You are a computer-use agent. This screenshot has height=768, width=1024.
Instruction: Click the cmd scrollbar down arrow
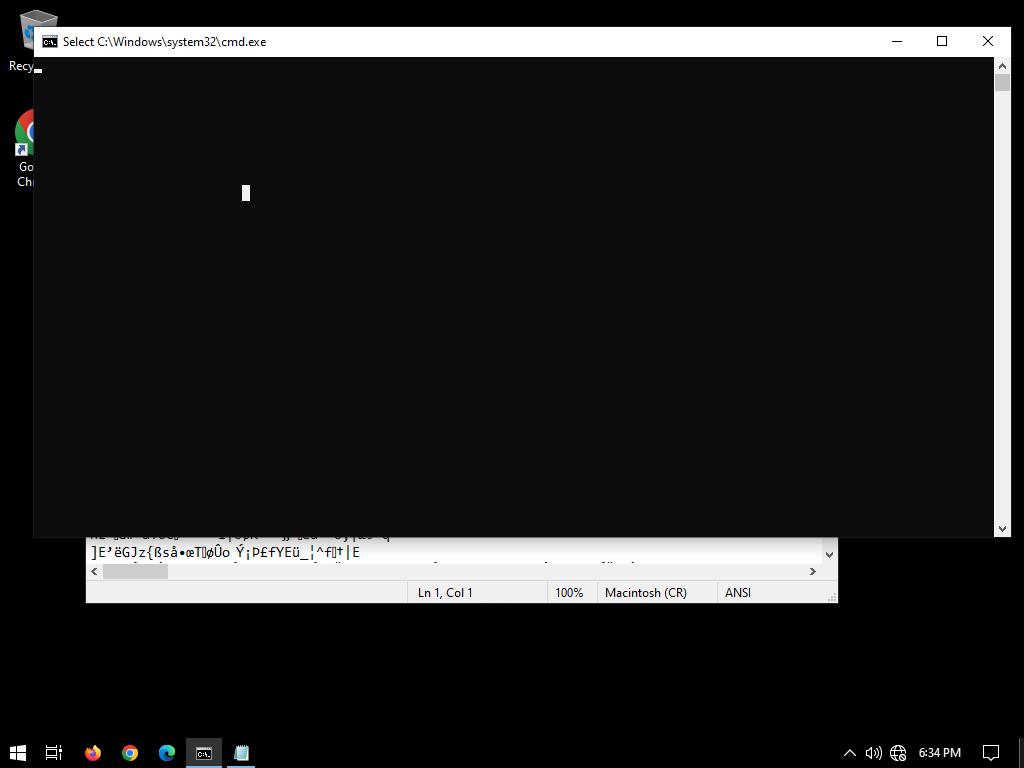[x=1002, y=528]
